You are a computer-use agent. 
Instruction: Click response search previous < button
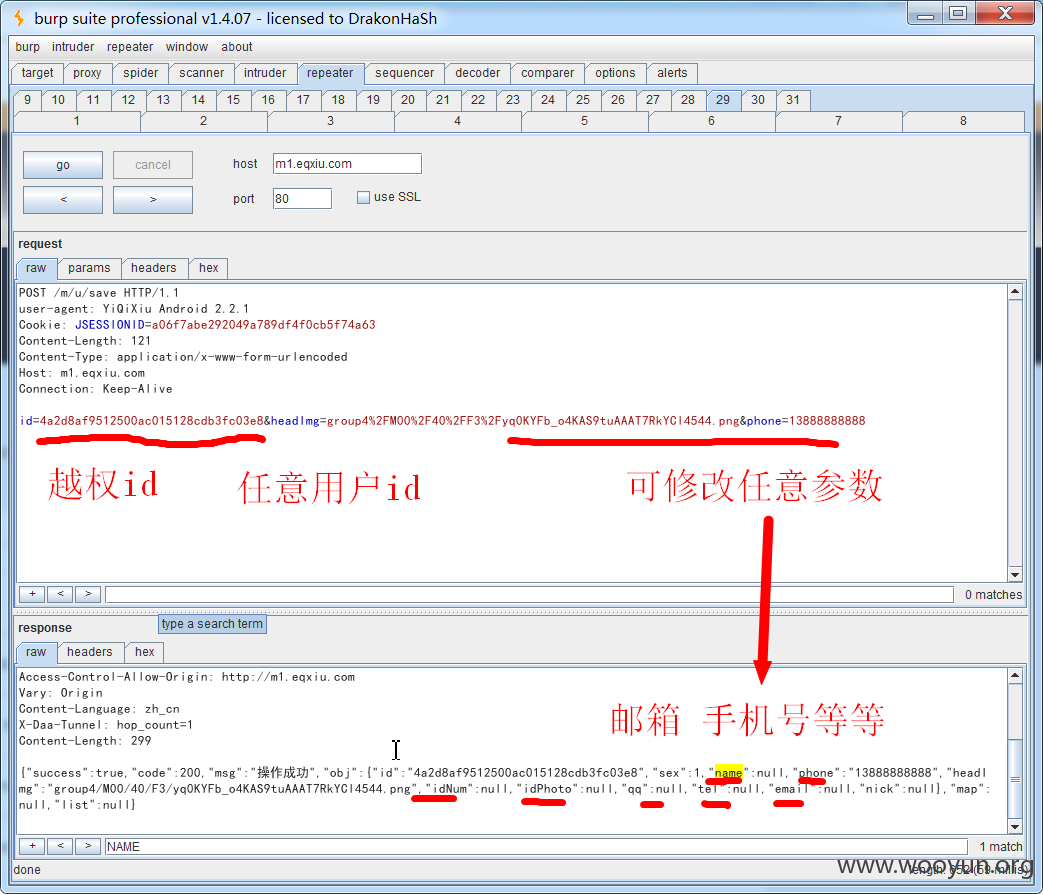click(60, 846)
